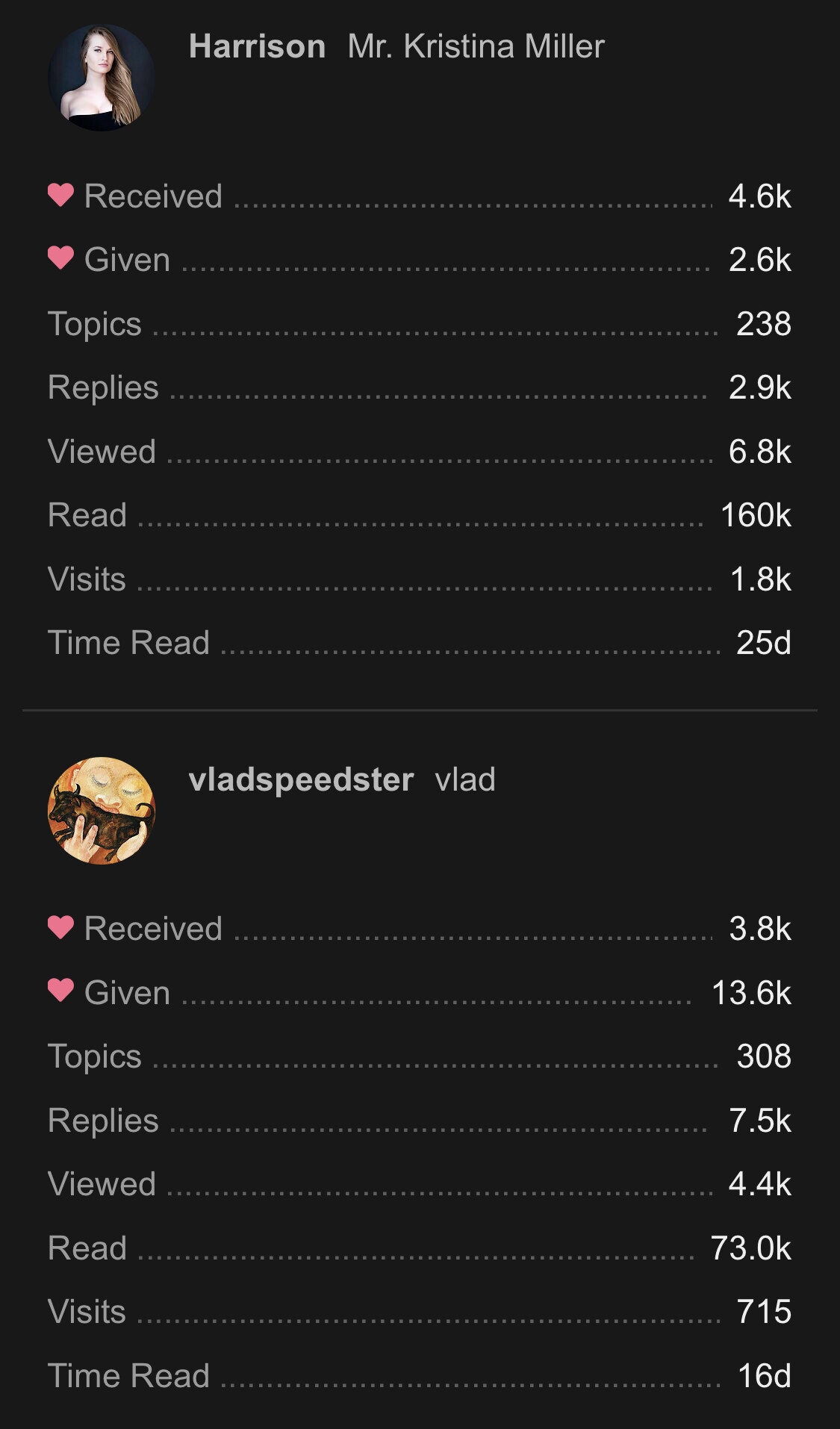840x1429 pixels.
Task: Click the heart icon beside vladspeedster's Received
Action: 60,927
